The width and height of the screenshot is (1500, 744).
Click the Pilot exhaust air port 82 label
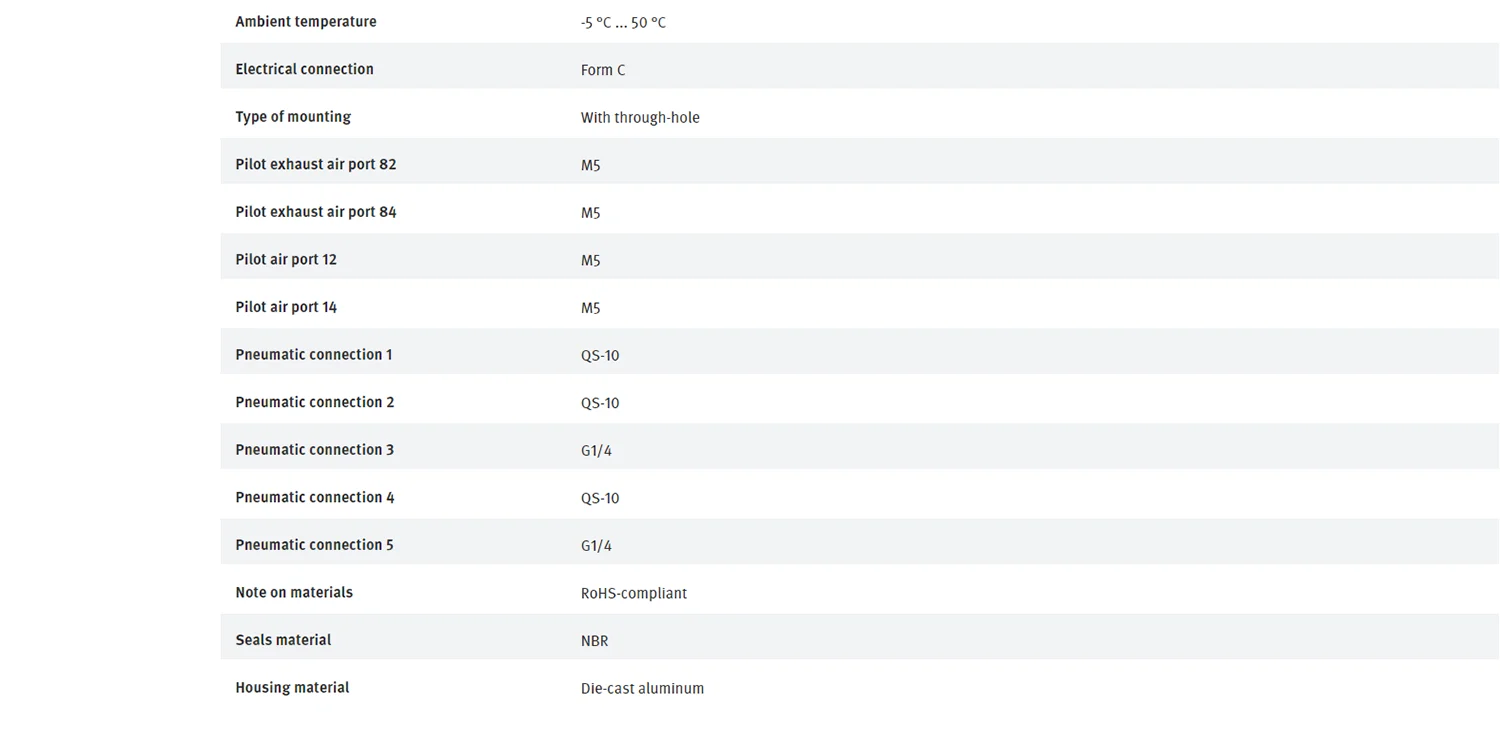316,164
